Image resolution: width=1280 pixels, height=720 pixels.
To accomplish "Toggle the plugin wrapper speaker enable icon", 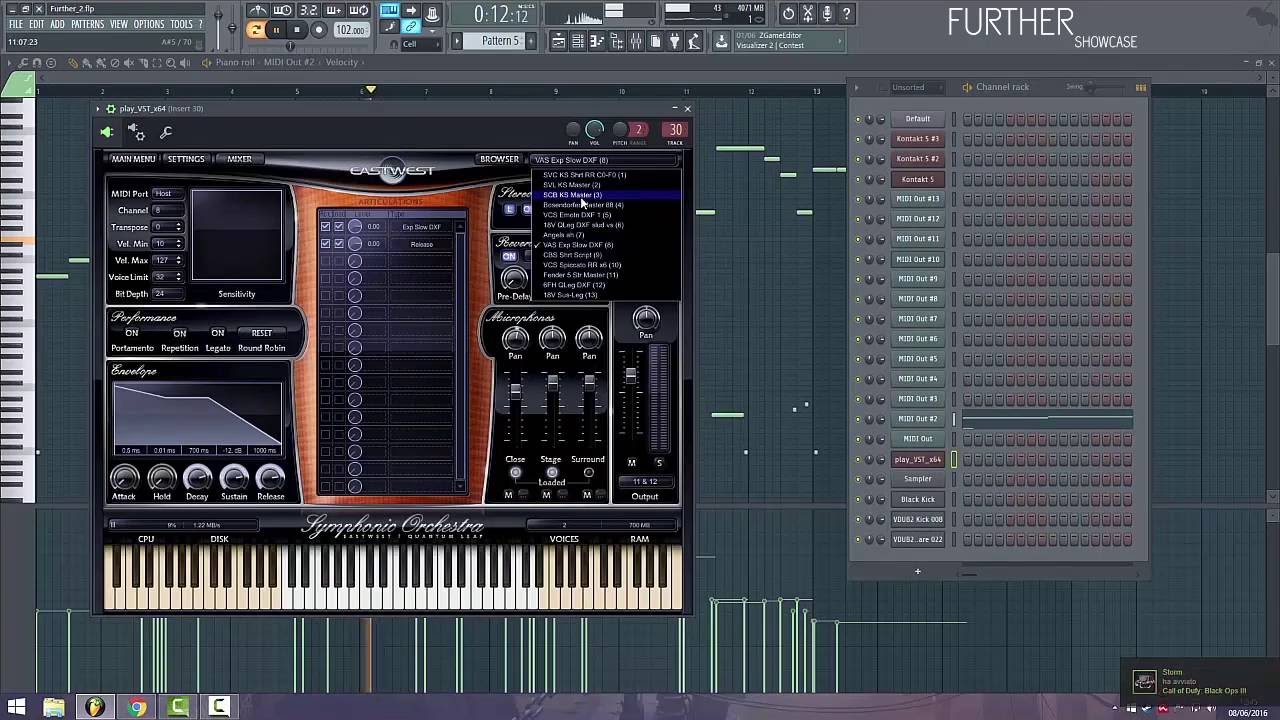I will pos(107,132).
